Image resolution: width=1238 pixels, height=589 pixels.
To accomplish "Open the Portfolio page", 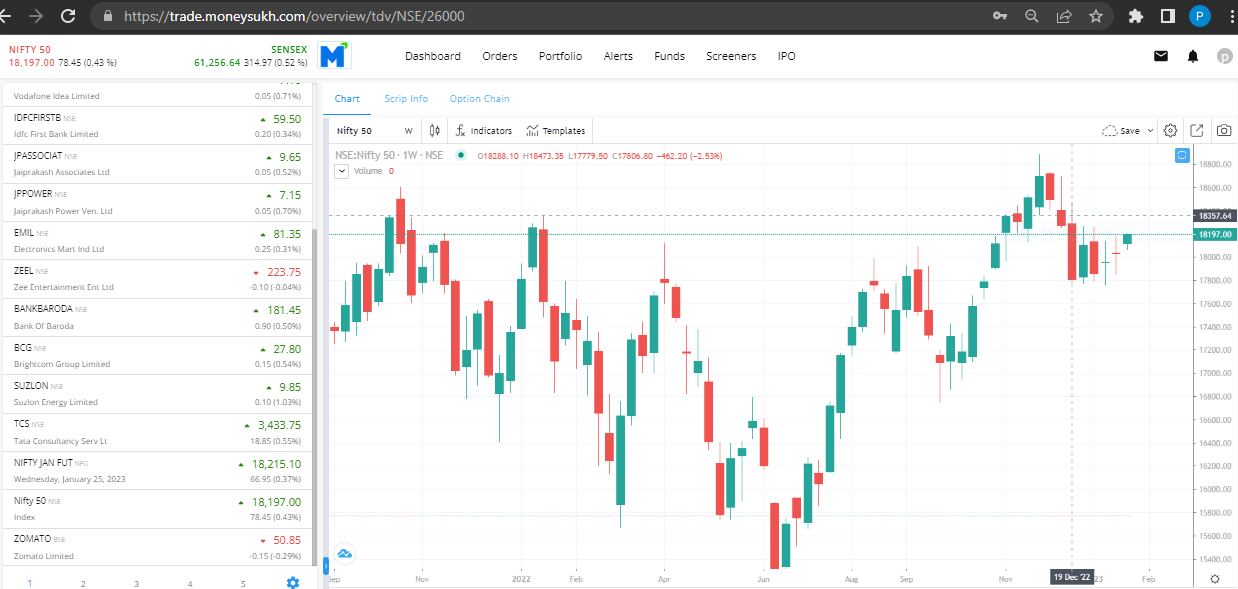I will (560, 56).
